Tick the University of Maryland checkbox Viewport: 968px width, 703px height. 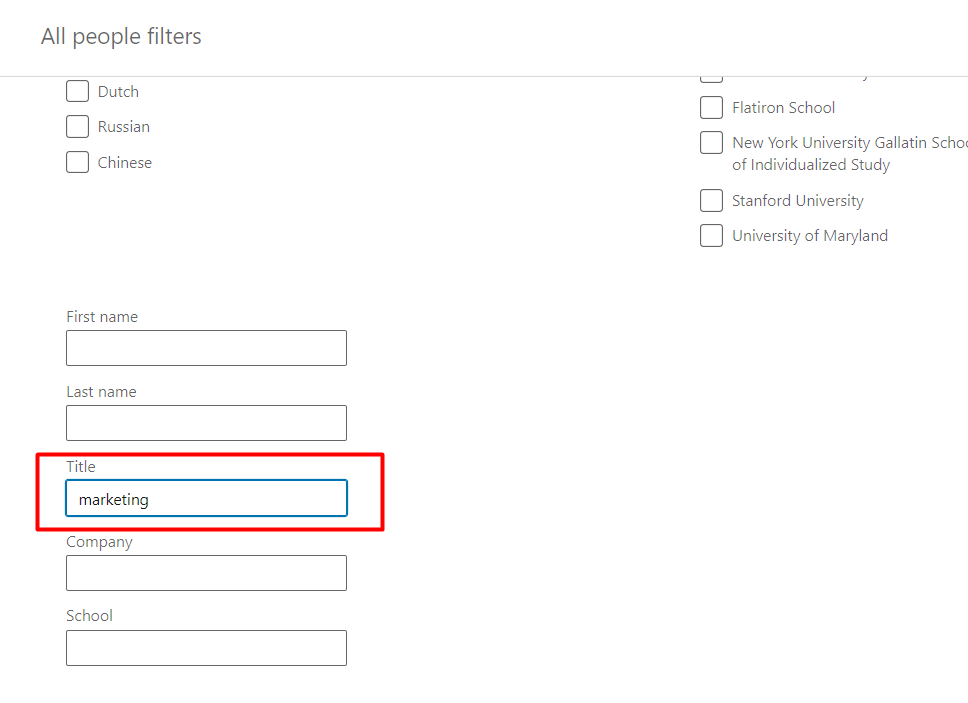(x=711, y=236)
